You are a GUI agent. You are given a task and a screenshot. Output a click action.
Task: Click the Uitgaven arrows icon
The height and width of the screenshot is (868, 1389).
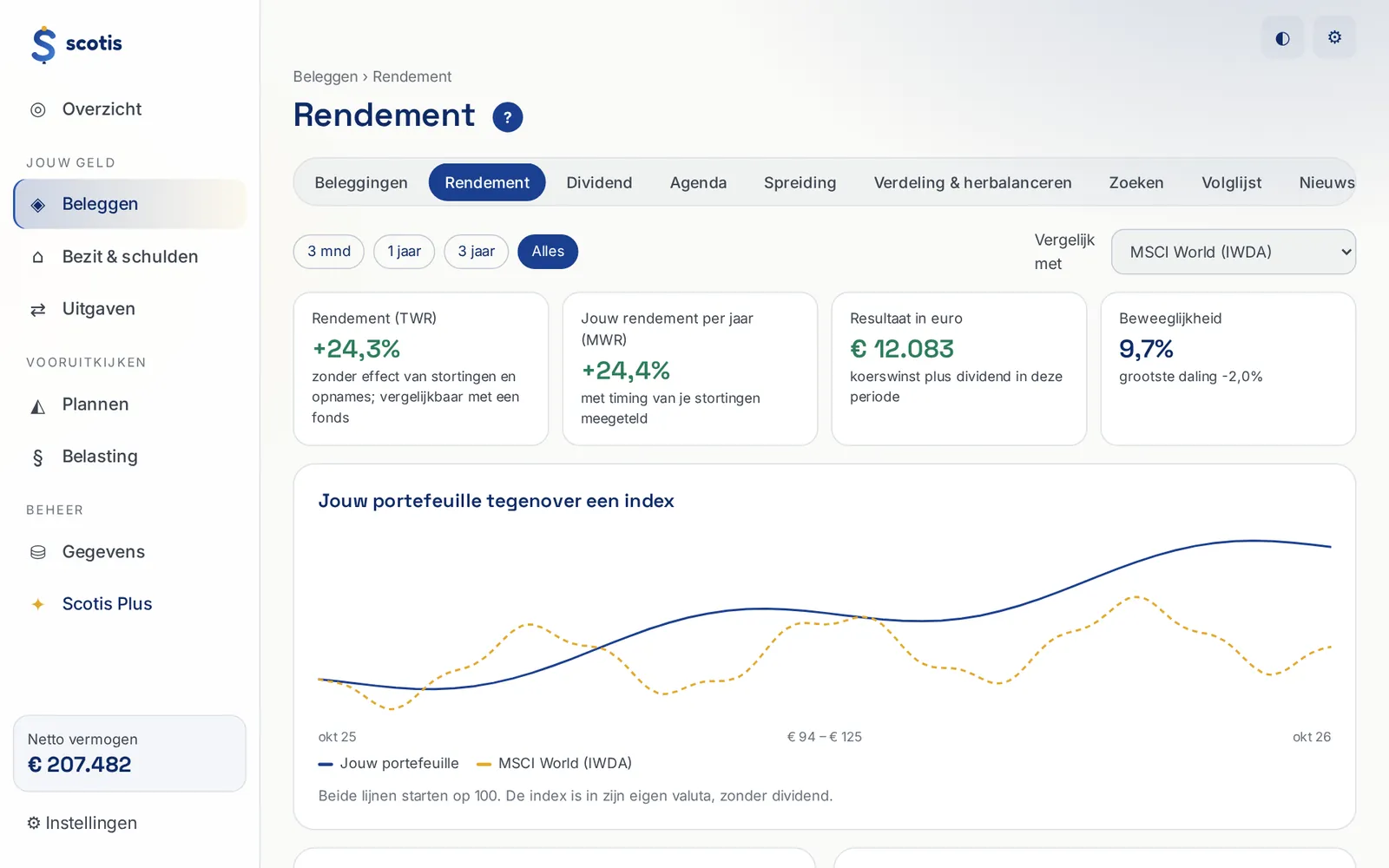[x=37, y=309]
